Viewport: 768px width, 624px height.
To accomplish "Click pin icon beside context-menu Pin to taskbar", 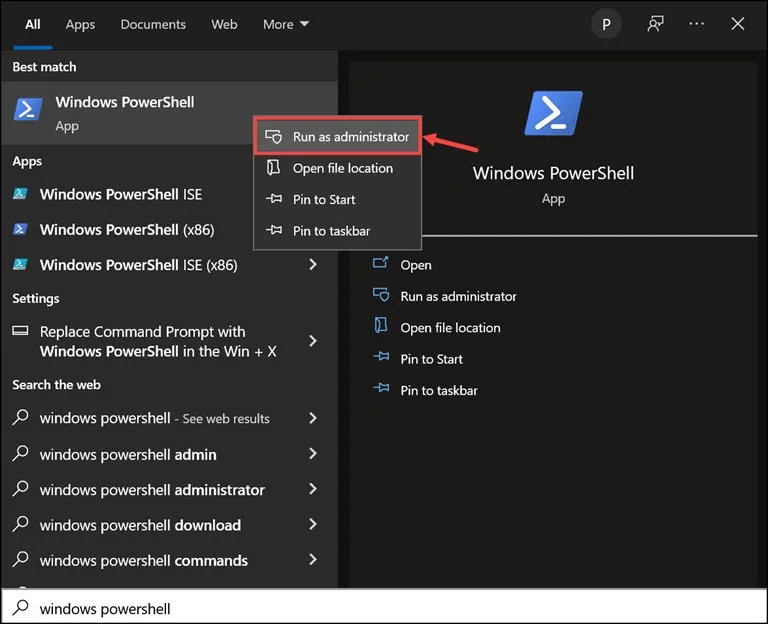I will pyautogui.click(x=273, y=229).
